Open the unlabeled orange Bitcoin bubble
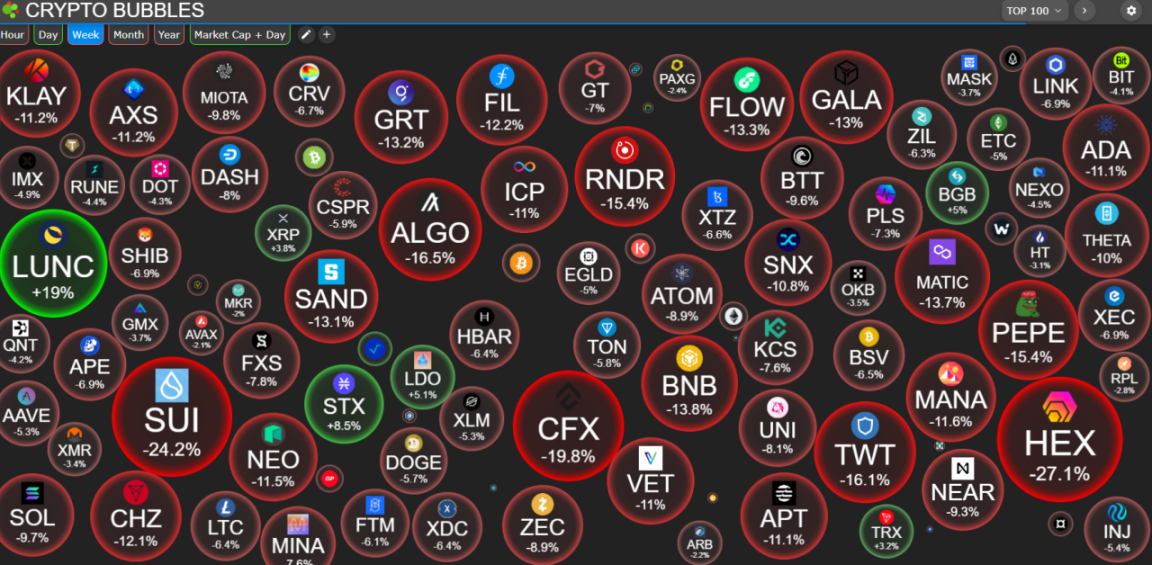1152x565 pixels. (521, 263)
